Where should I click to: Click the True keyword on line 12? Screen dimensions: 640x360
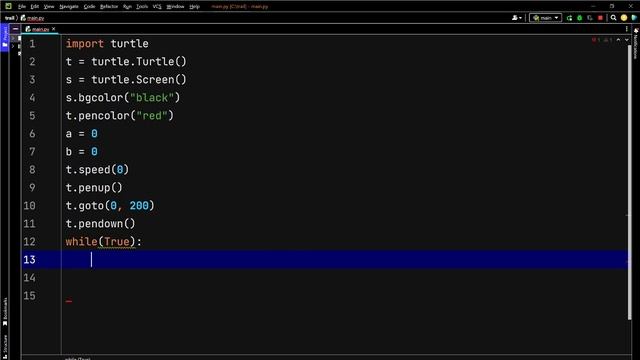point(117,242)
